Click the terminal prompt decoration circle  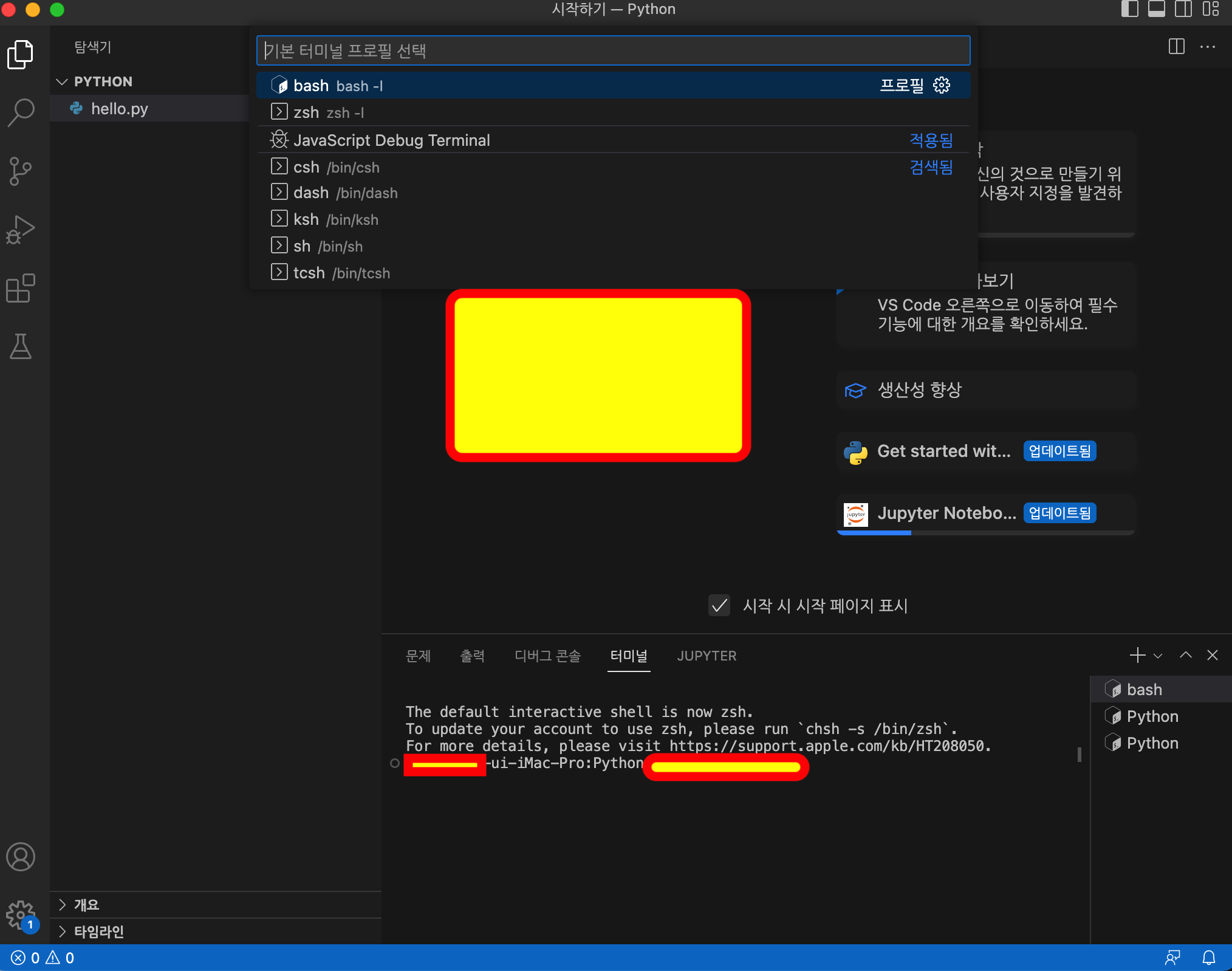point(395,763)
